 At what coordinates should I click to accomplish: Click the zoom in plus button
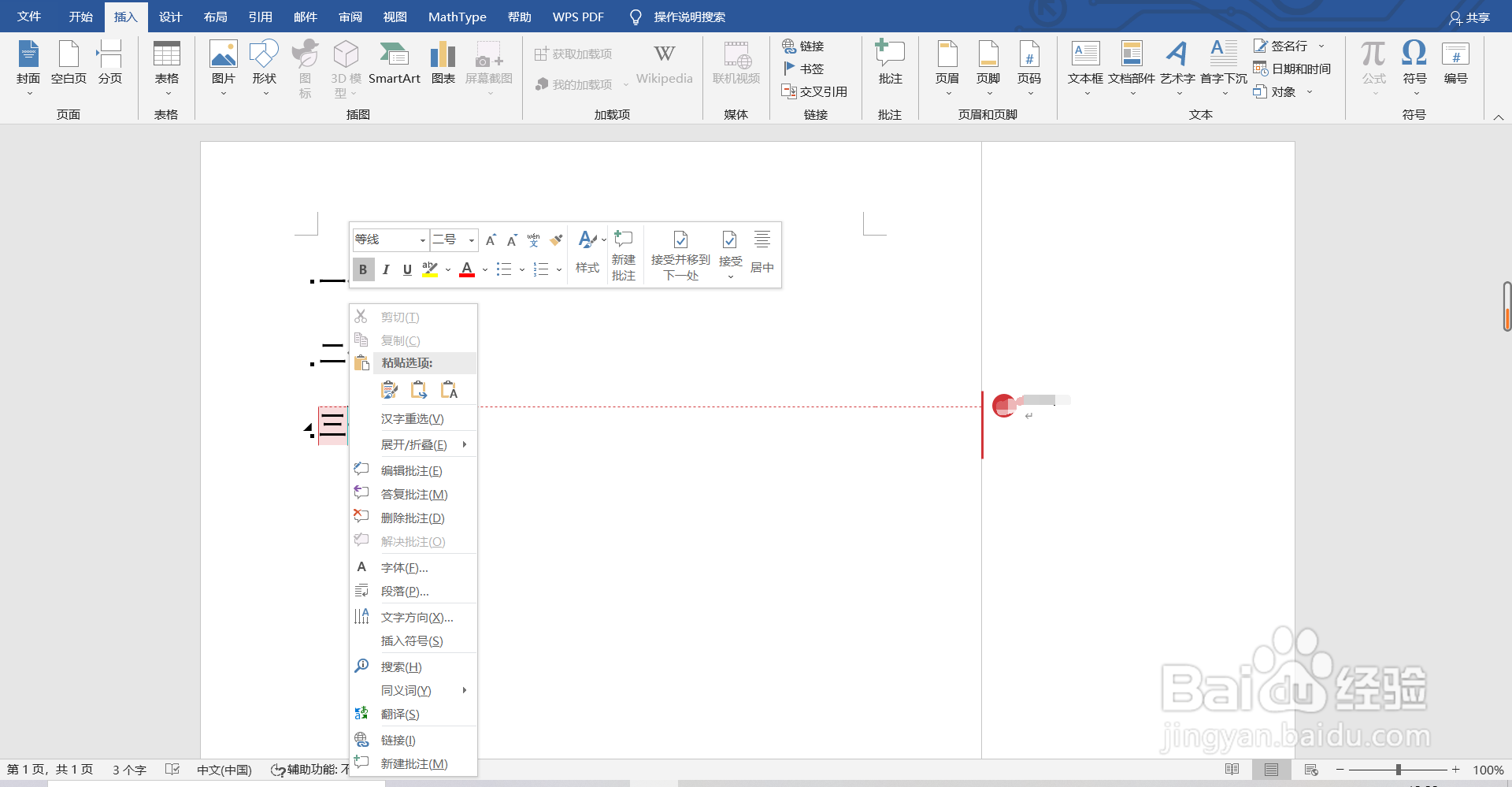pyautogui.click(x=1456, y=770)
